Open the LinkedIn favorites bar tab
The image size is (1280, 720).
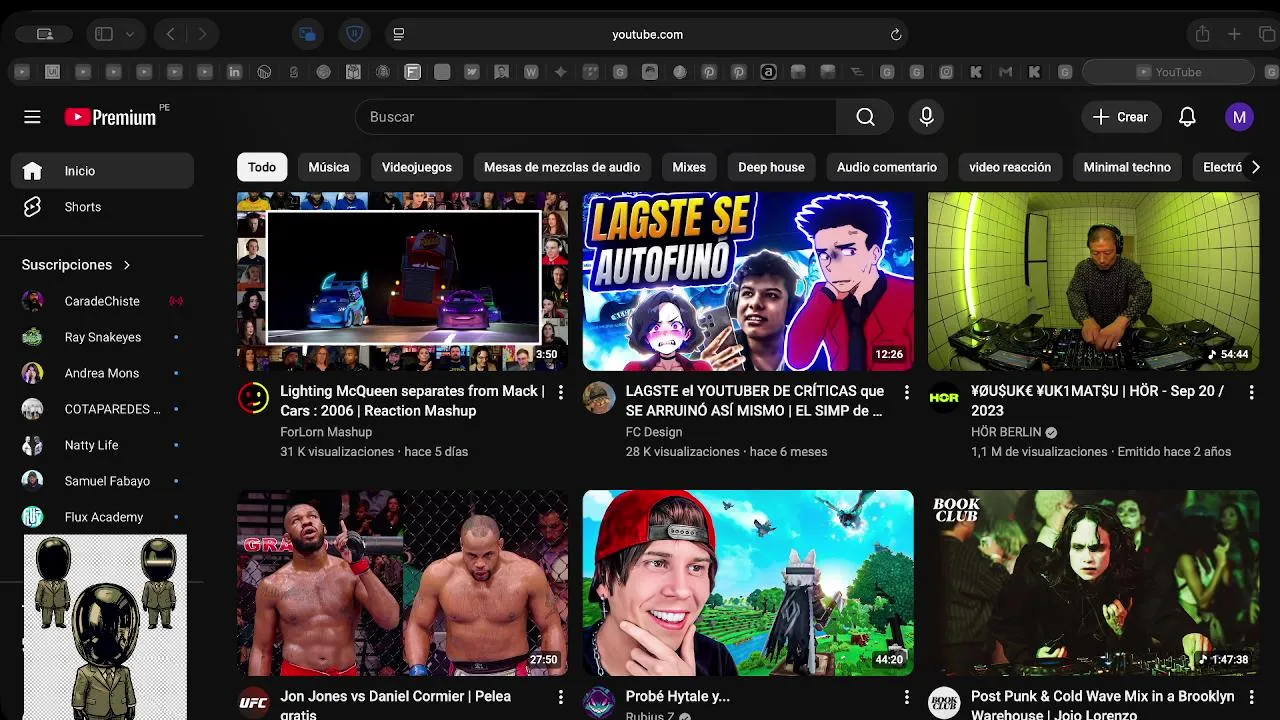tap(234, 72)
